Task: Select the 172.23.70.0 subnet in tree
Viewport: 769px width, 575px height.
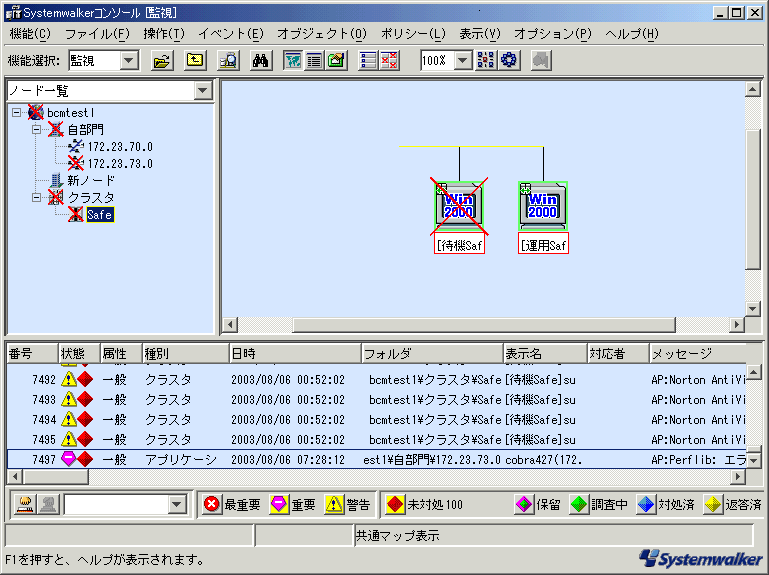Action: (120, 147)
